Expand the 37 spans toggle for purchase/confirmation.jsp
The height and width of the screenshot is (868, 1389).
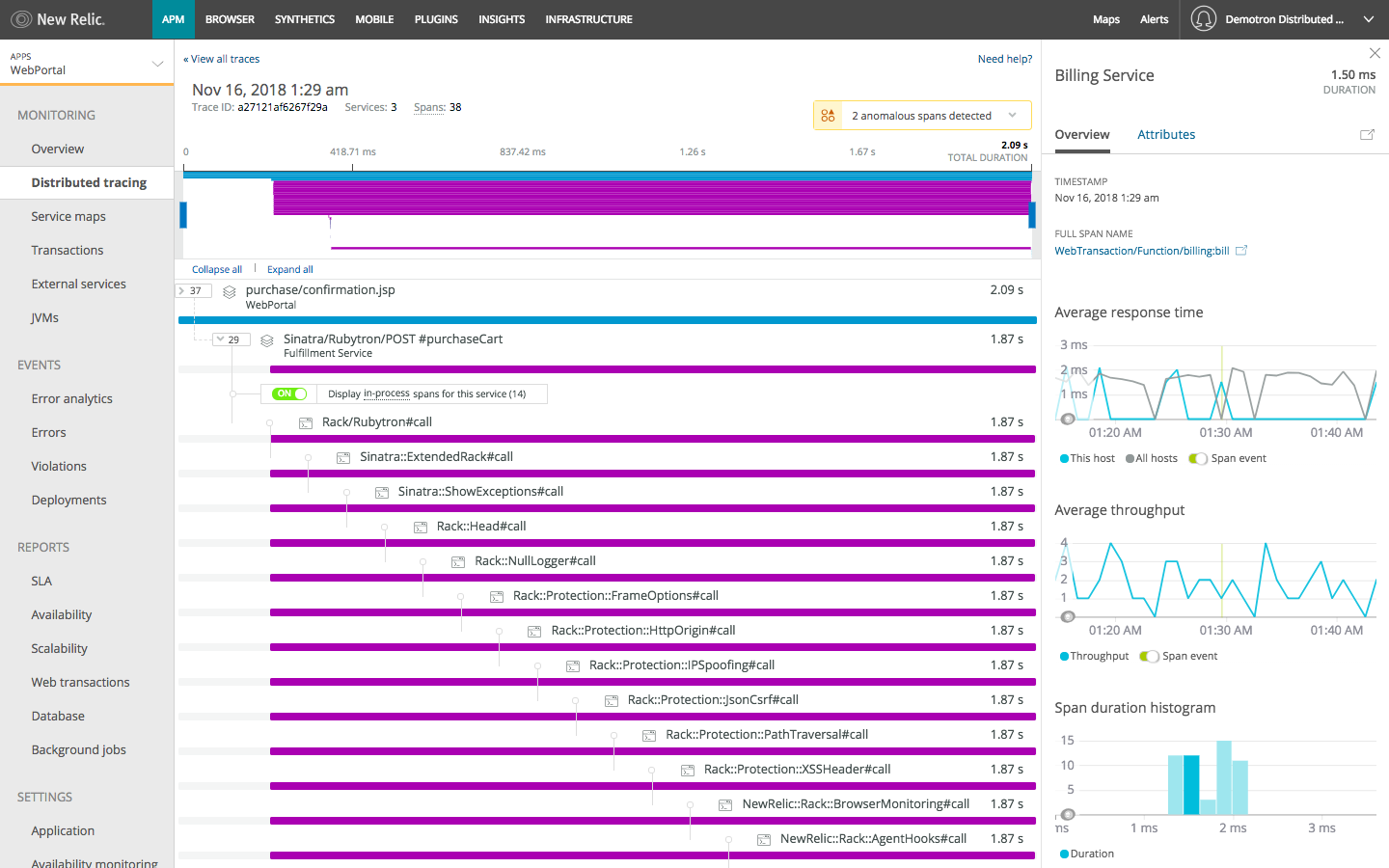pyautogui.click(x=193, y=290)
